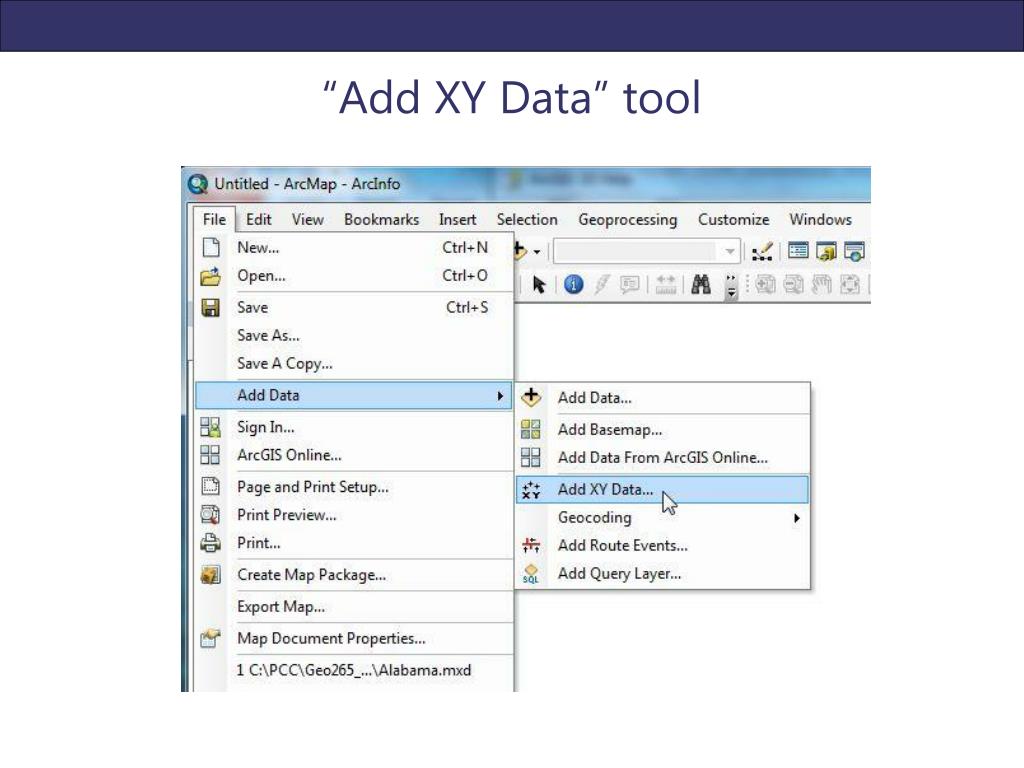
Task: Select Sign In... menu entry
Action: pos(353,427)
